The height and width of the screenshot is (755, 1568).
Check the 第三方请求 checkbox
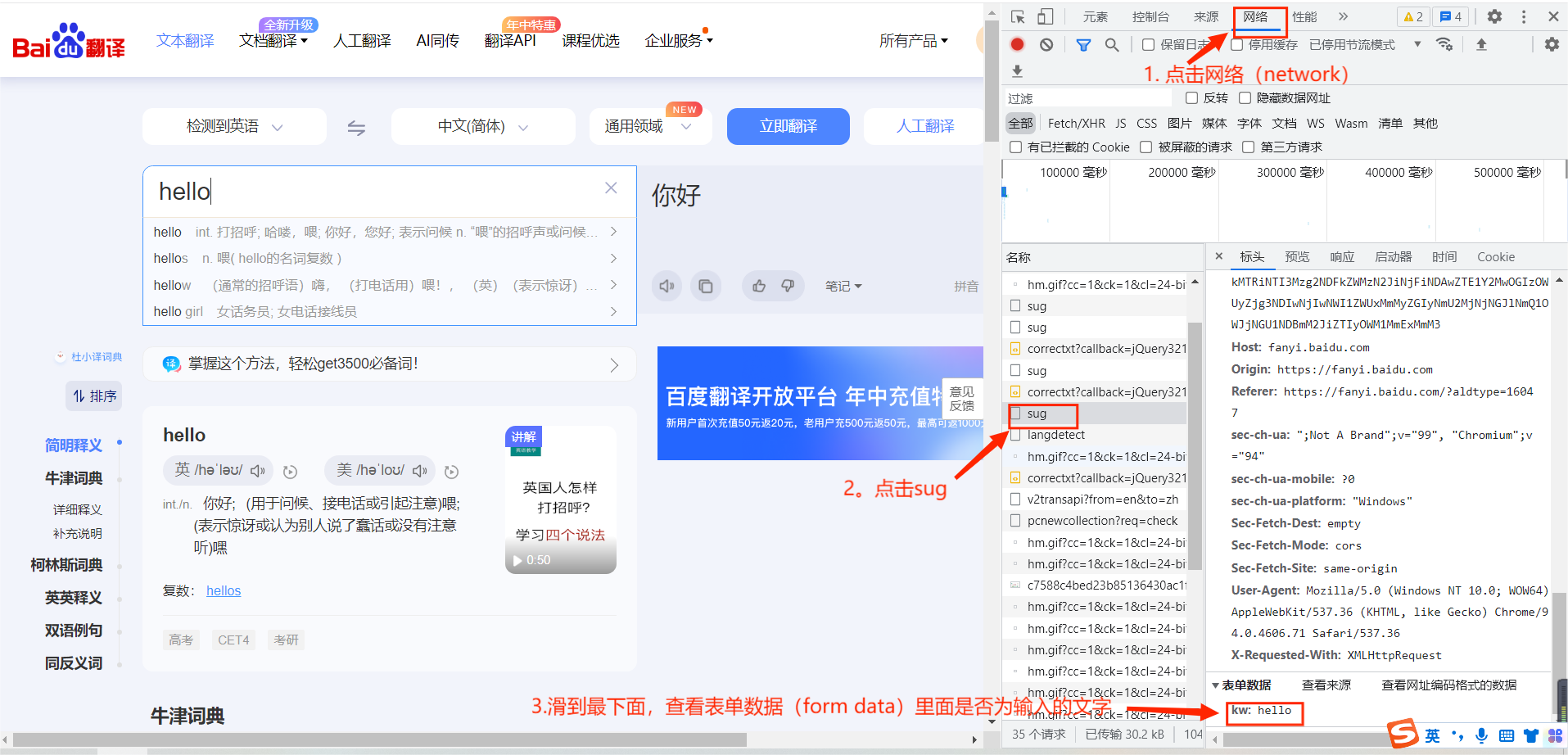click(1249, 147)
